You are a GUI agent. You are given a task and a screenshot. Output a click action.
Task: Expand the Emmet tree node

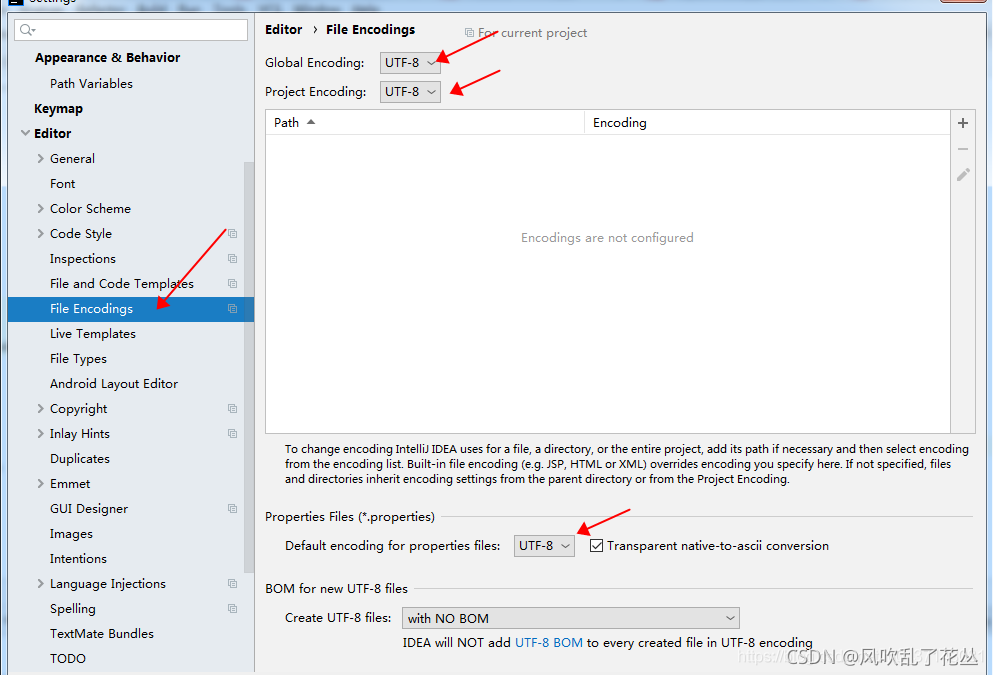(41, 484)
